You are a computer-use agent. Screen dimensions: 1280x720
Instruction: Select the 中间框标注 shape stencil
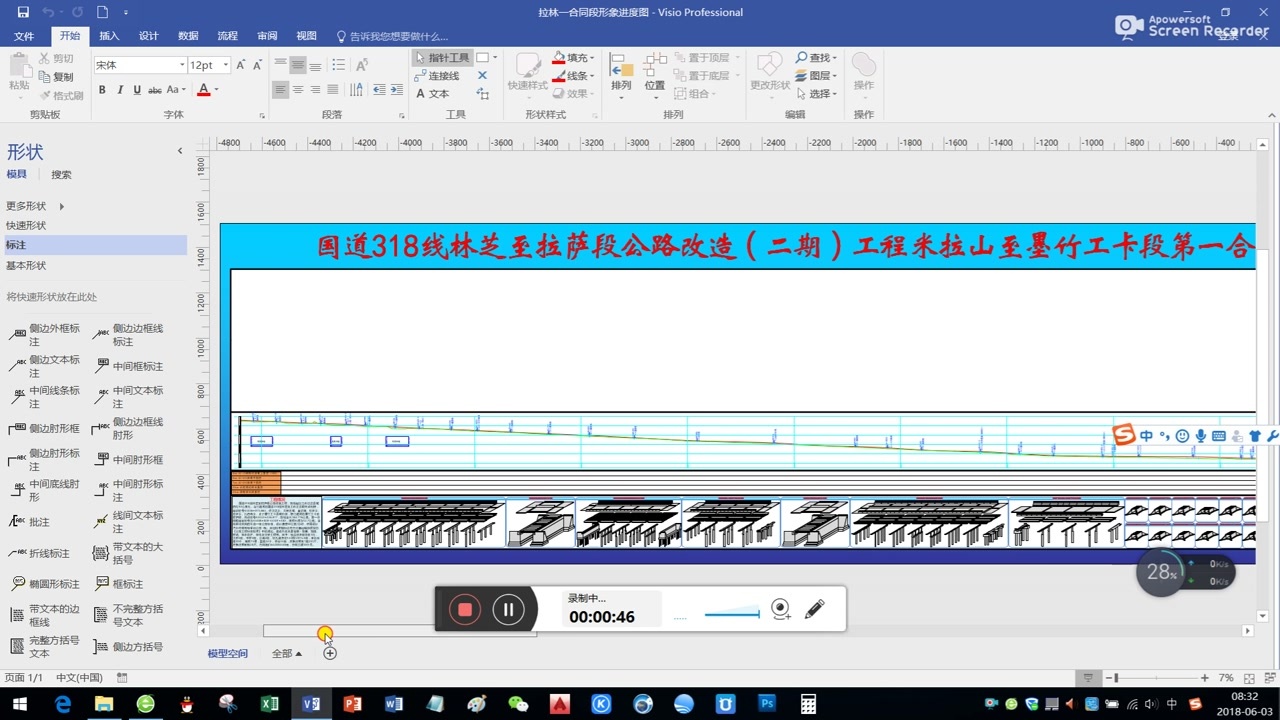129,367
